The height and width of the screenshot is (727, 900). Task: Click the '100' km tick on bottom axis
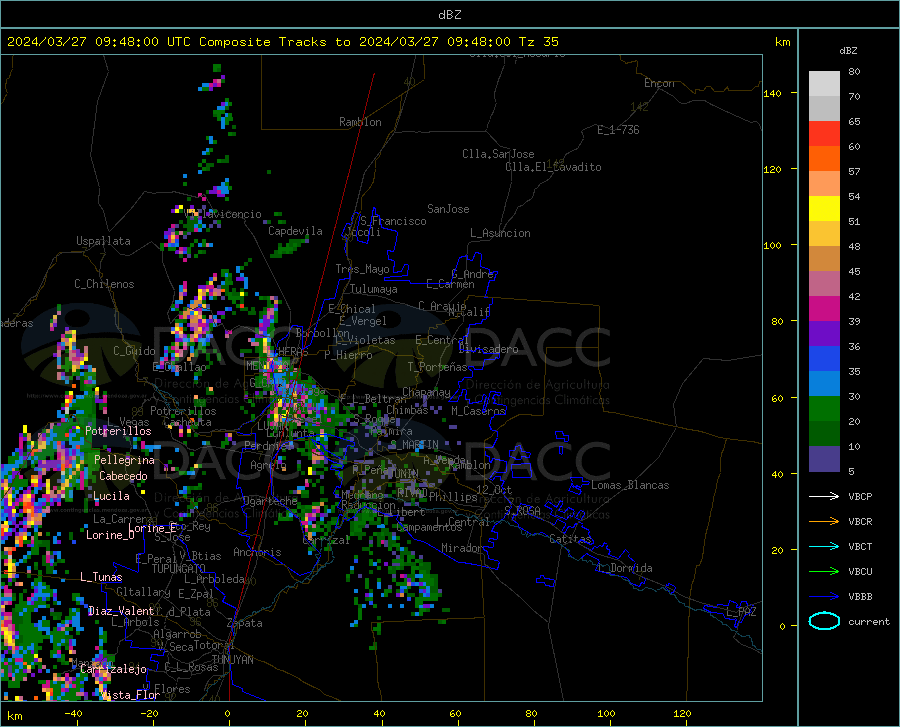pyautogui.click(x=606, y=713)
